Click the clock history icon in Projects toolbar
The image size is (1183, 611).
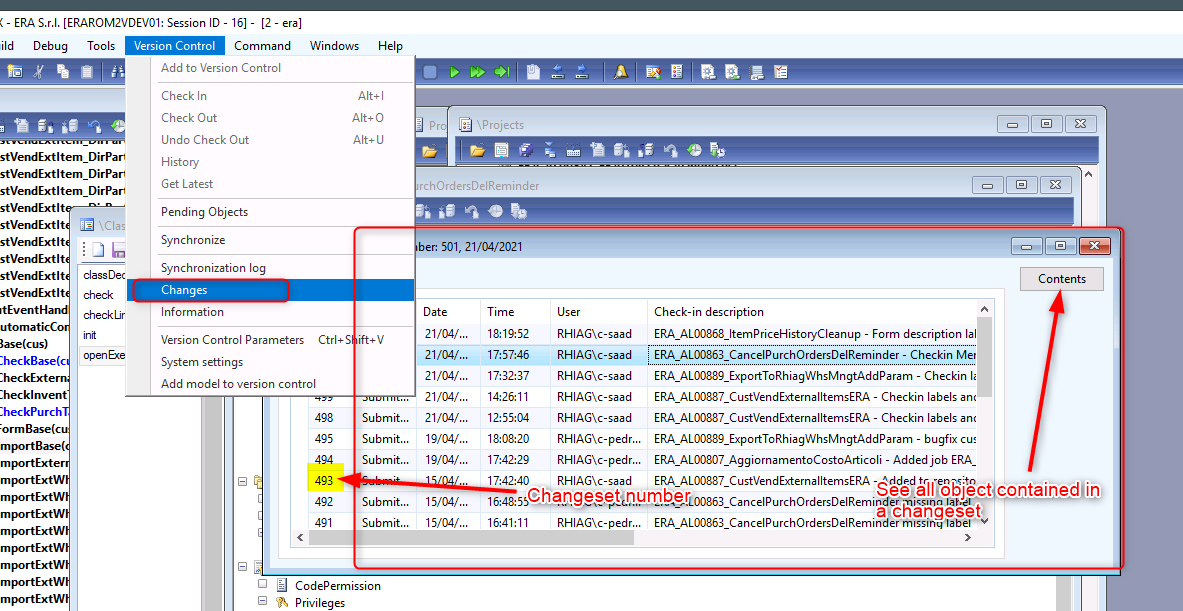click(x=695, y=149)
